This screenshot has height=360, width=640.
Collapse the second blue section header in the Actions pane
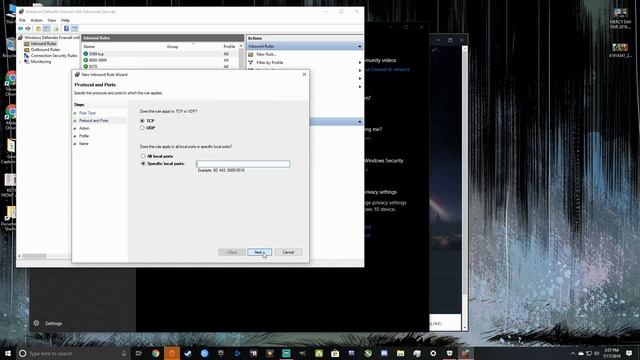tap(360, 122)
